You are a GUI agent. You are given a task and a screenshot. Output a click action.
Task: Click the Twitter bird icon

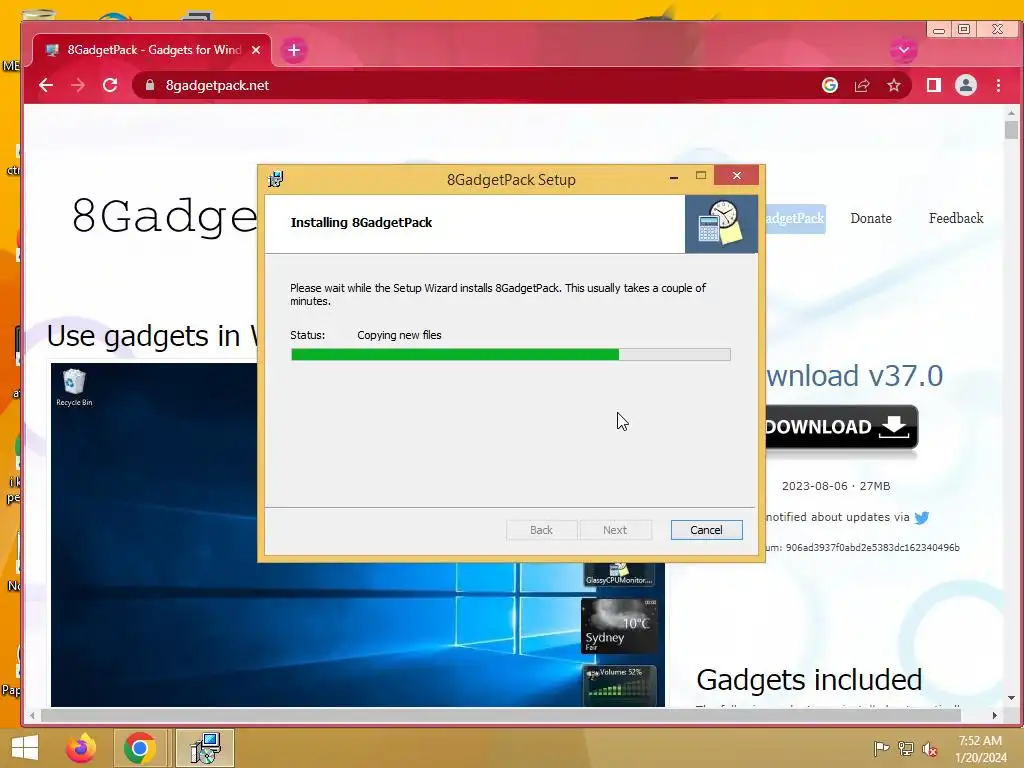click(x=921, y=518)
